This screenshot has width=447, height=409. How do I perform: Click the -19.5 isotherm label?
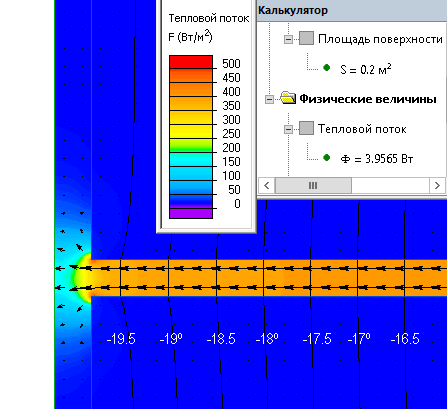point(121,339)
